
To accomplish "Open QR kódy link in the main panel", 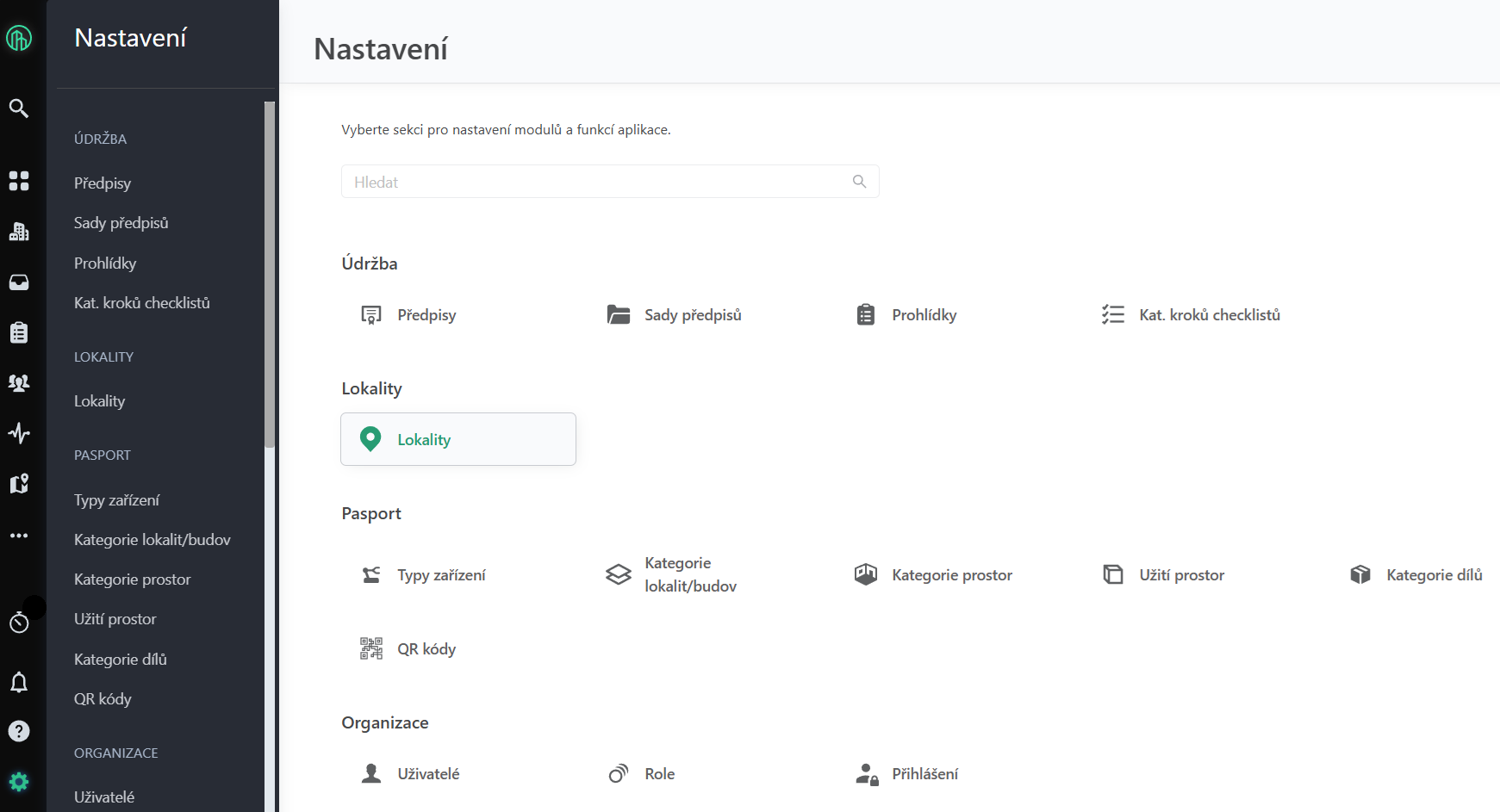I will click(426, 649).
